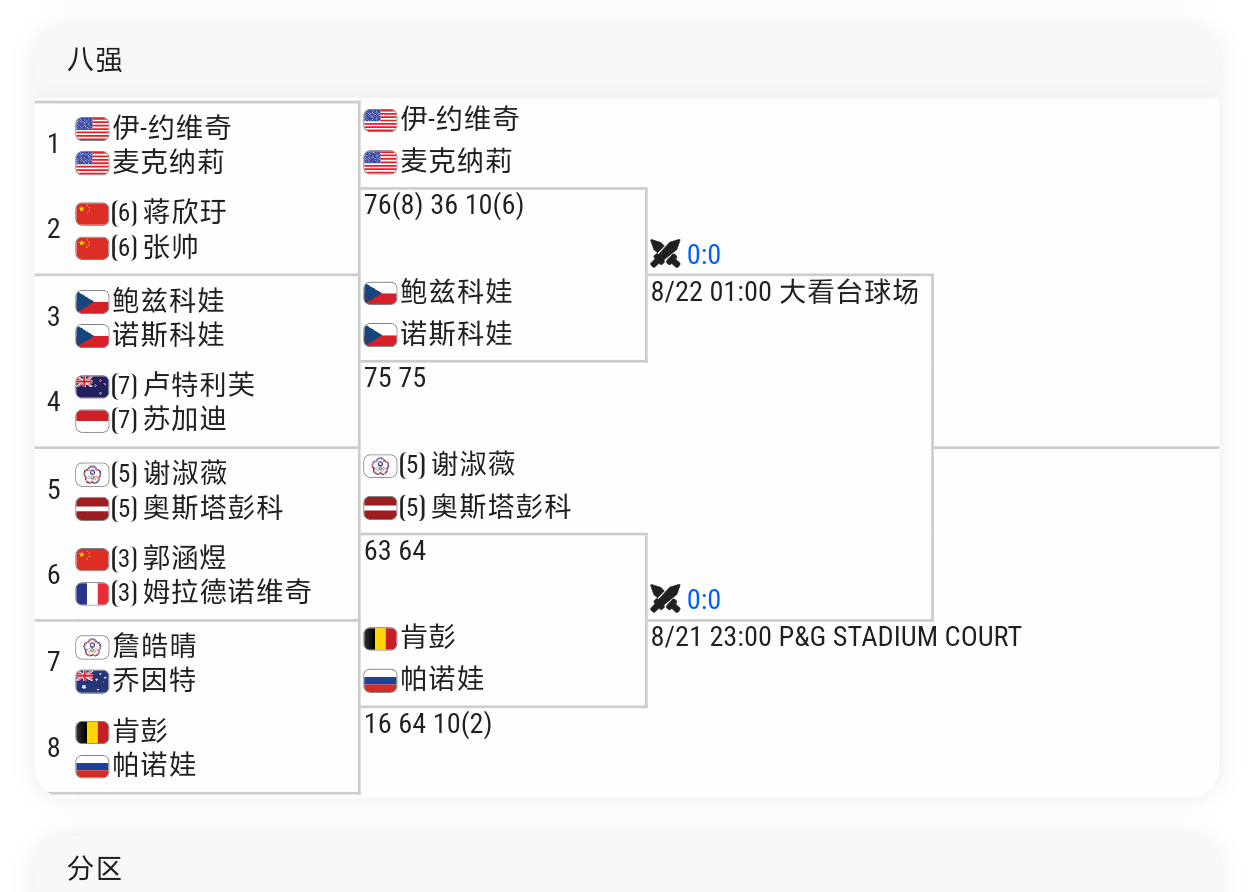The width and height of the screenshot is (1257, 892).
Task: Select player 詹皓晴 in match 7
Action: (x=154, y=645)
